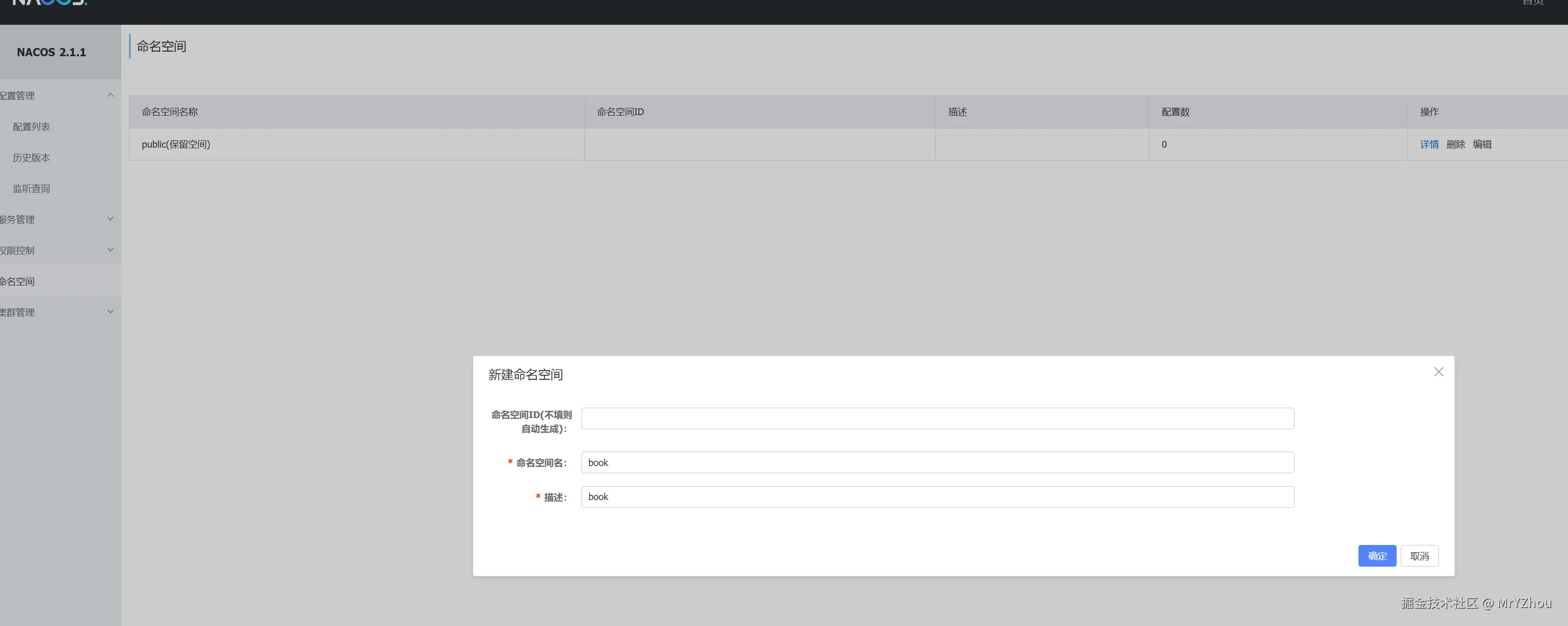The width and height of the screenshot is (1568, 626).
Task: Click 确定 to confirm the namespace
Action: (x=1377, y=556)
